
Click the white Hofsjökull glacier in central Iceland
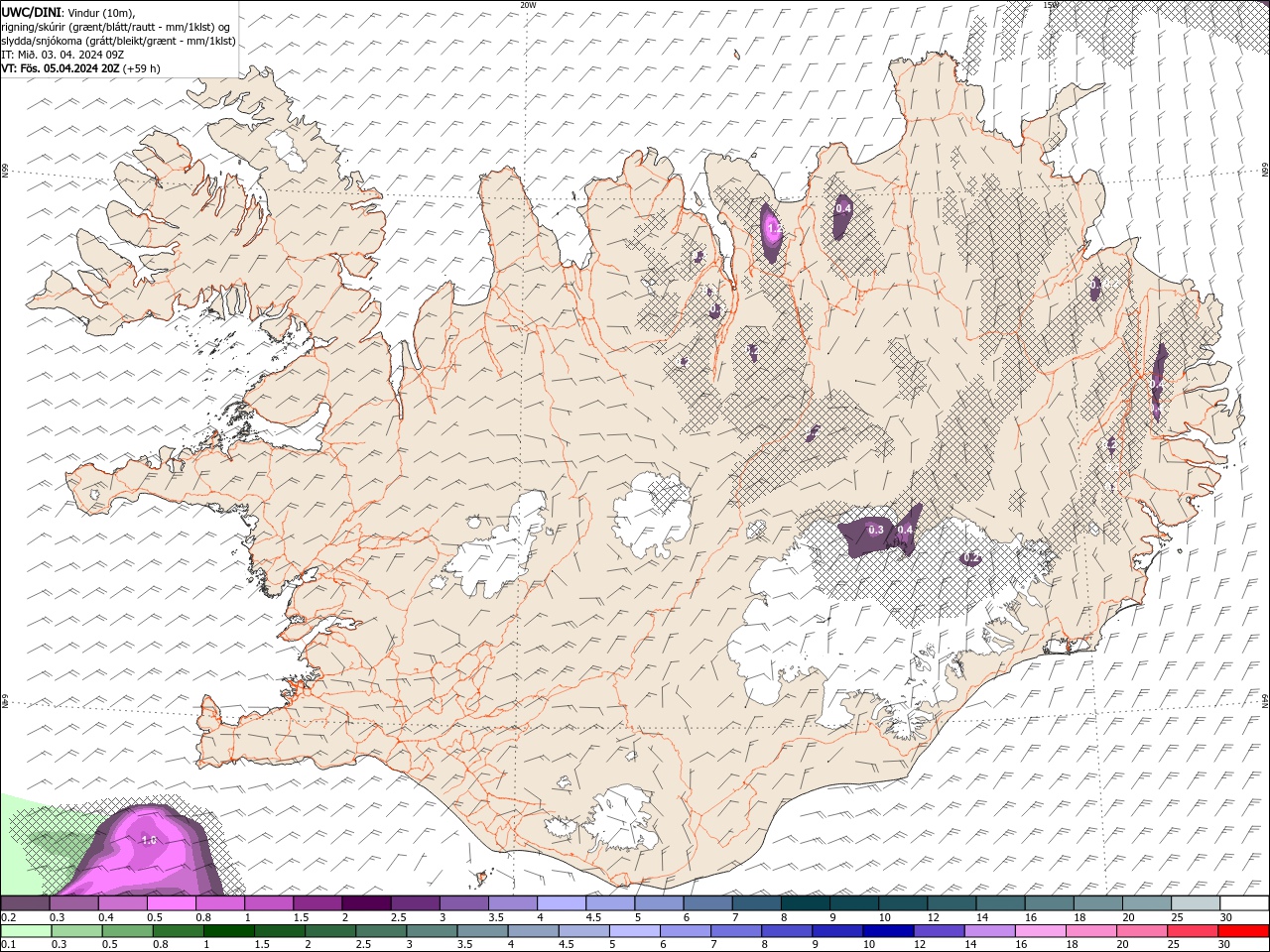pos(652,516)
